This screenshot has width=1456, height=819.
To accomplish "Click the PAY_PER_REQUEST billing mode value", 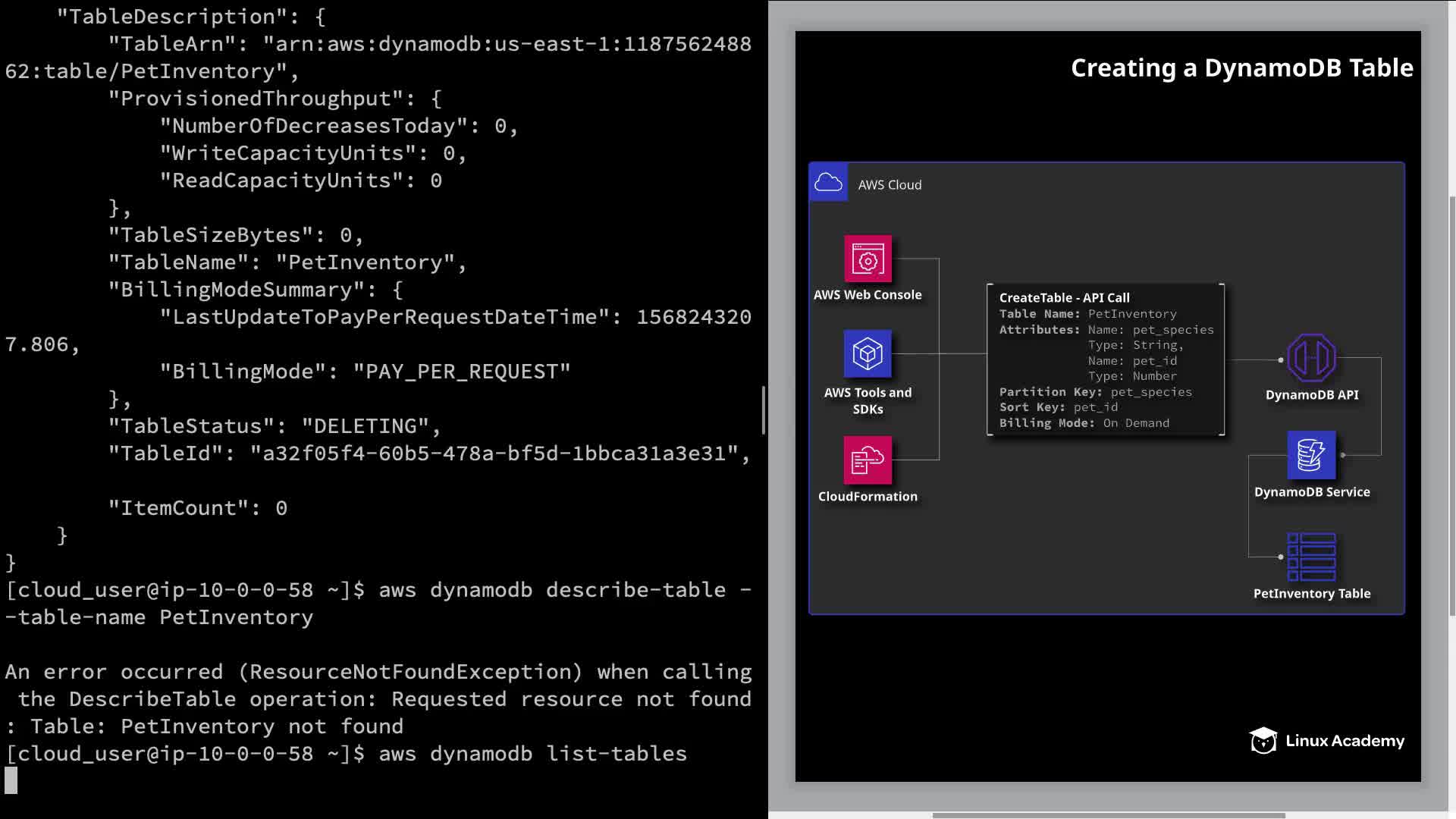I will point(461,372).
